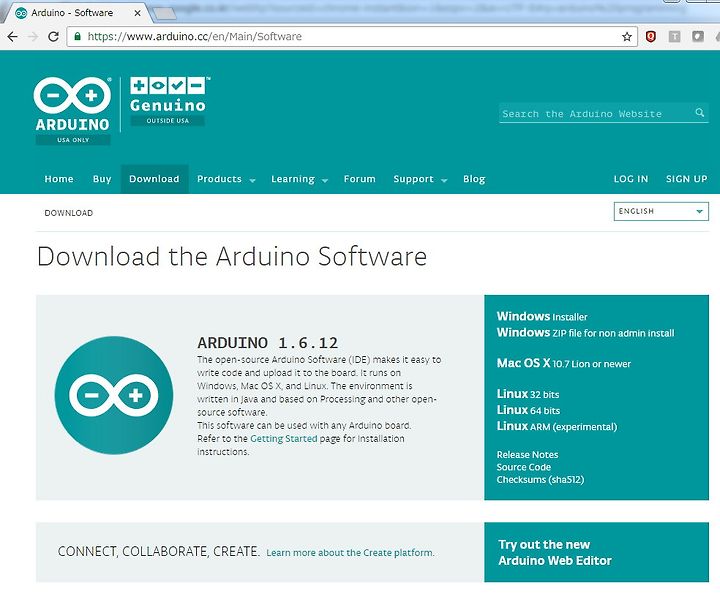This screenshot has height=594, width=720.
Task: Open the Source Code link
Action: click(x=523, y=467)
